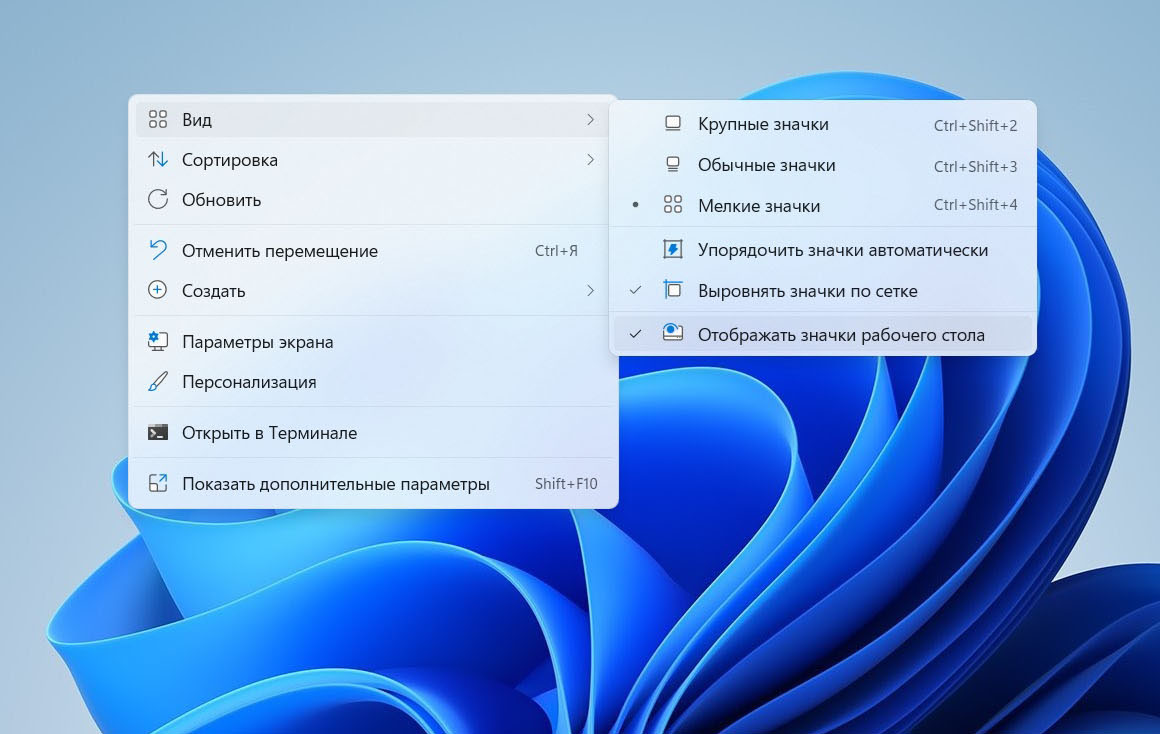Click the Ctrl+Я shortcut label
The image size is (1160, 734).
pos(556,250)
